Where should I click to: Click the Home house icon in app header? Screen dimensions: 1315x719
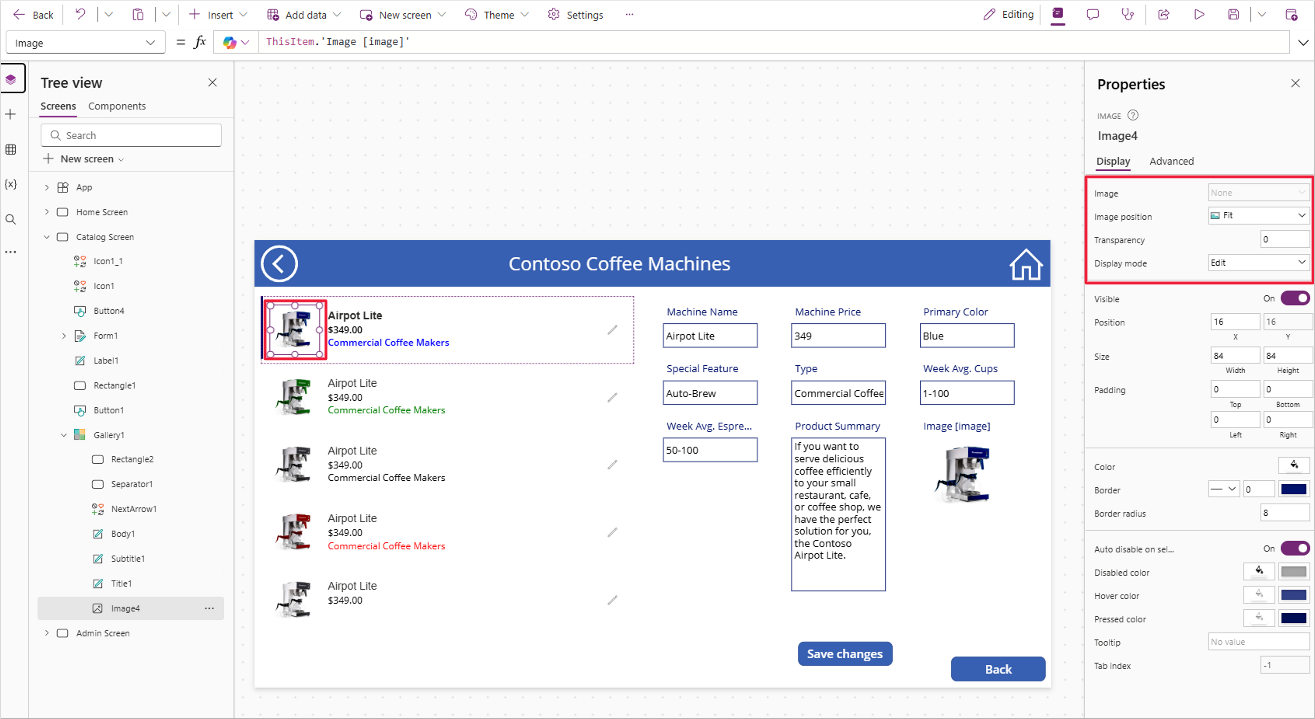pyautogui.click(x=1026, y=264)
